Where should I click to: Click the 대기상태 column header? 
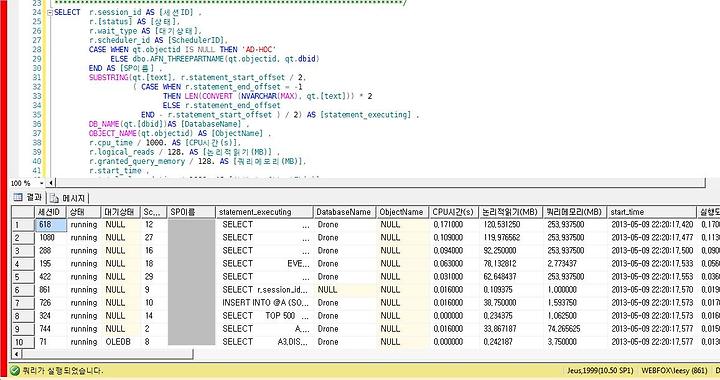pyautogui.click(x=120, y=212)
